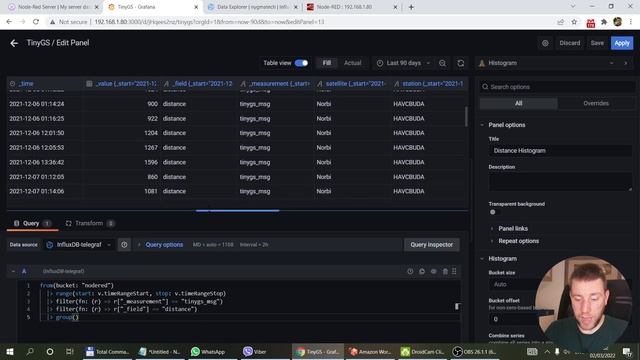Switch to OBS from taskbar
This screenshot has width=640, height=360.
(x=475, y=351)
